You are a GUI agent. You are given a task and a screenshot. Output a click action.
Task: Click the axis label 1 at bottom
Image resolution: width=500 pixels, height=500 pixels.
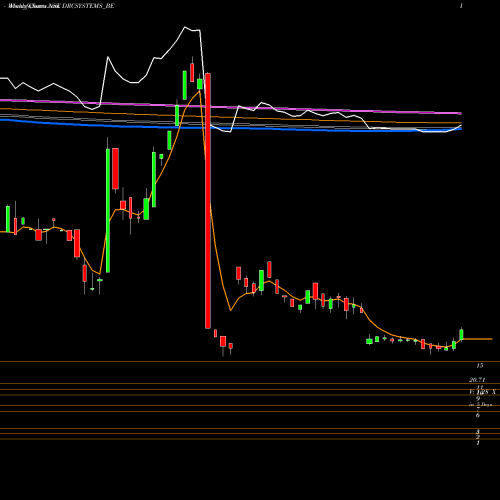pyautogui.click(x=478, y=443)
